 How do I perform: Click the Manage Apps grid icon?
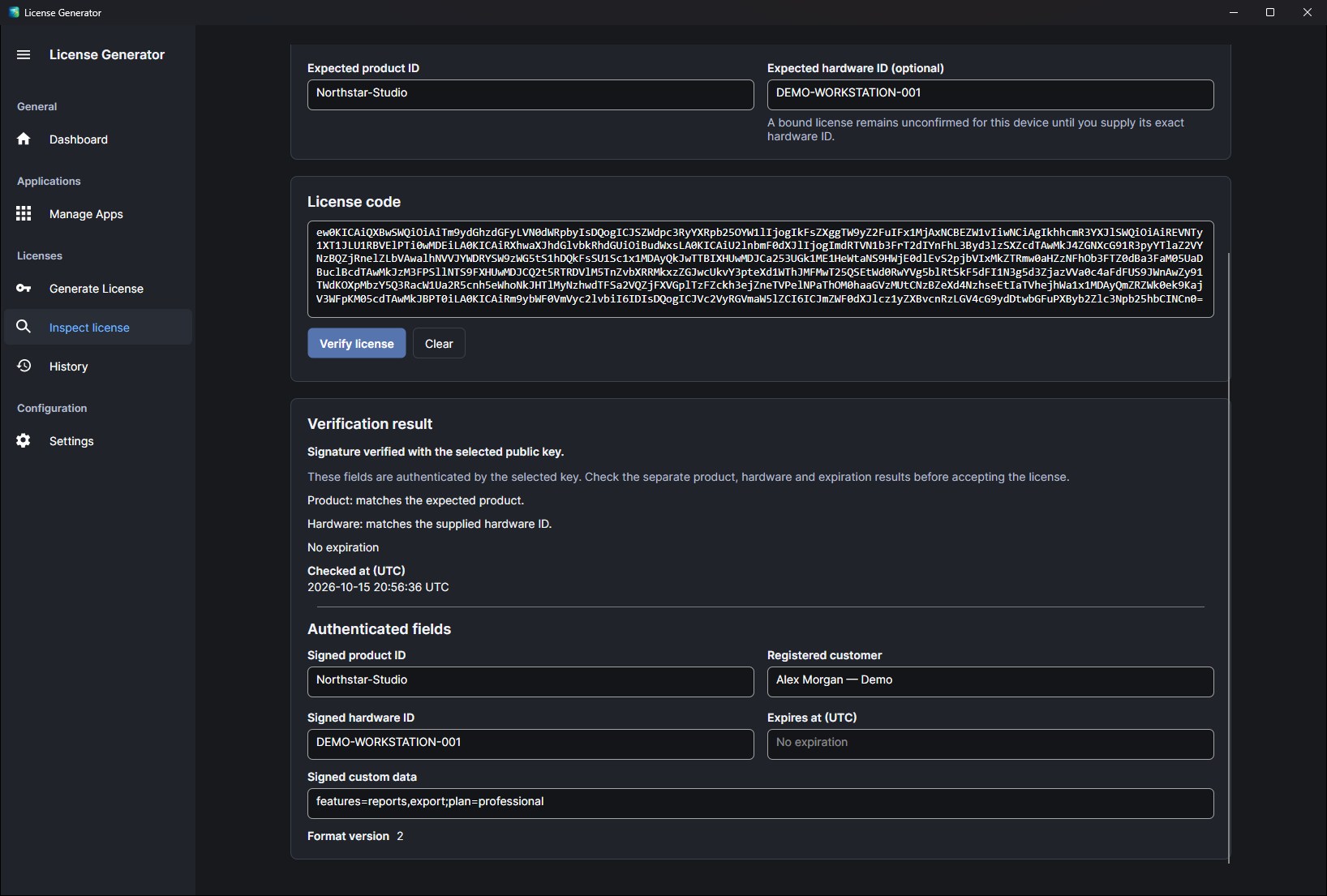tap(24, 213)
